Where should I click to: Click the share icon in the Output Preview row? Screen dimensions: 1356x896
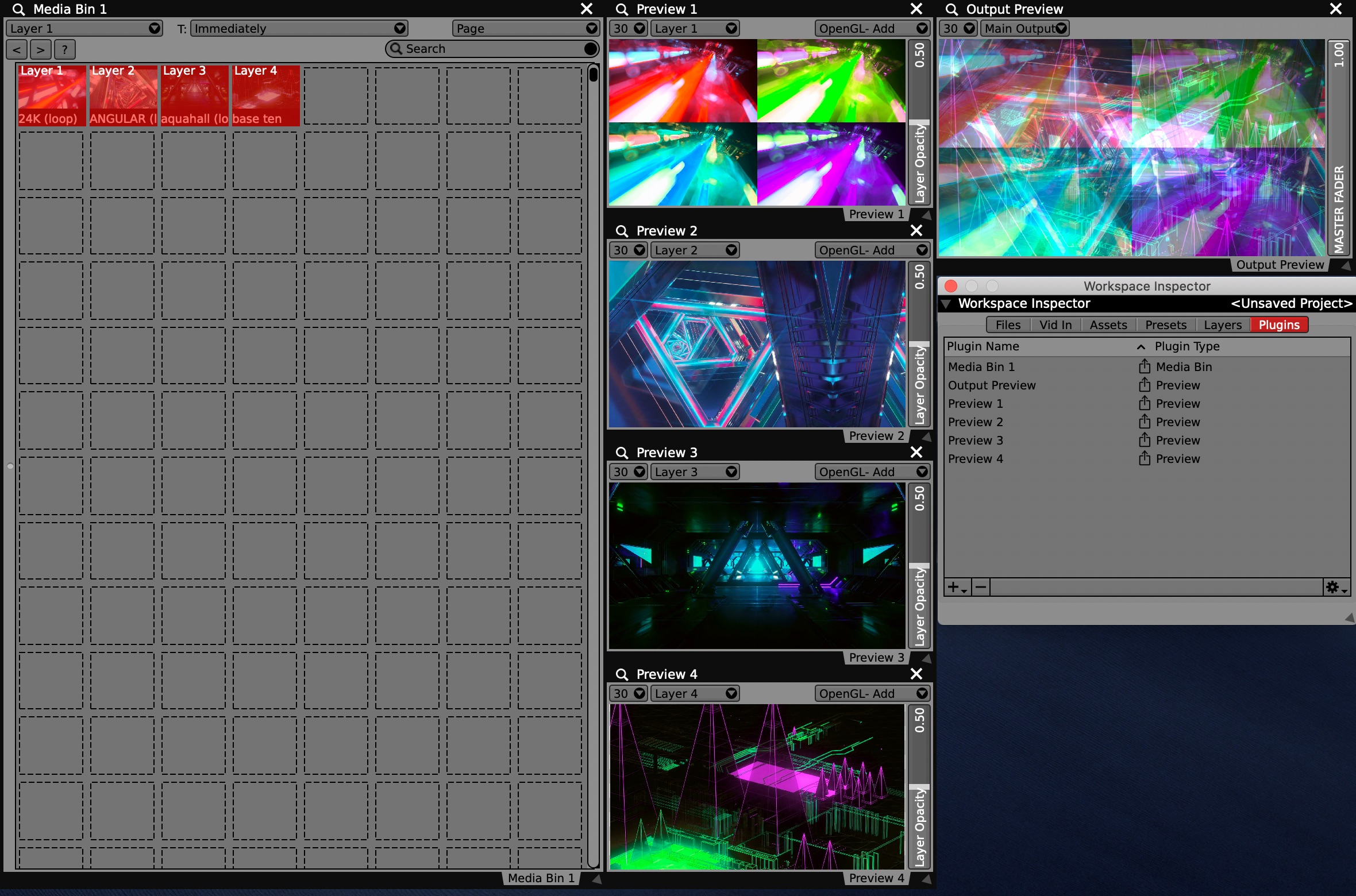coord(1145,384)
